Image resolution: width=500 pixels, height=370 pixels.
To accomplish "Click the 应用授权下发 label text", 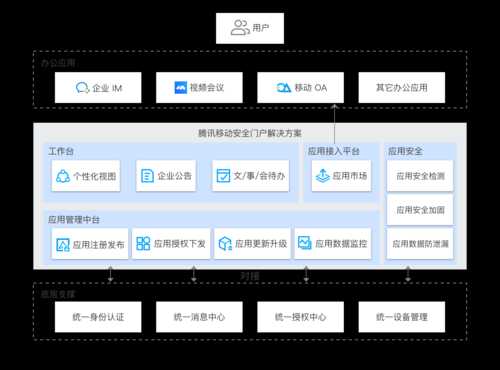I will click(179, 244).
